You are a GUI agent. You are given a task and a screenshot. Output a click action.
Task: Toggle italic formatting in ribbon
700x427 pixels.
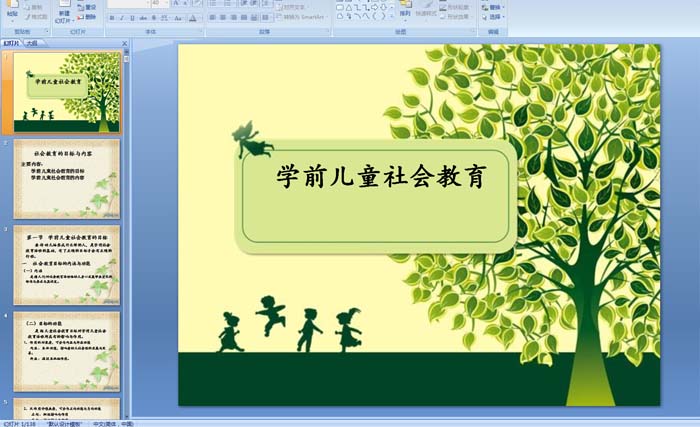[x=122, y=18]
